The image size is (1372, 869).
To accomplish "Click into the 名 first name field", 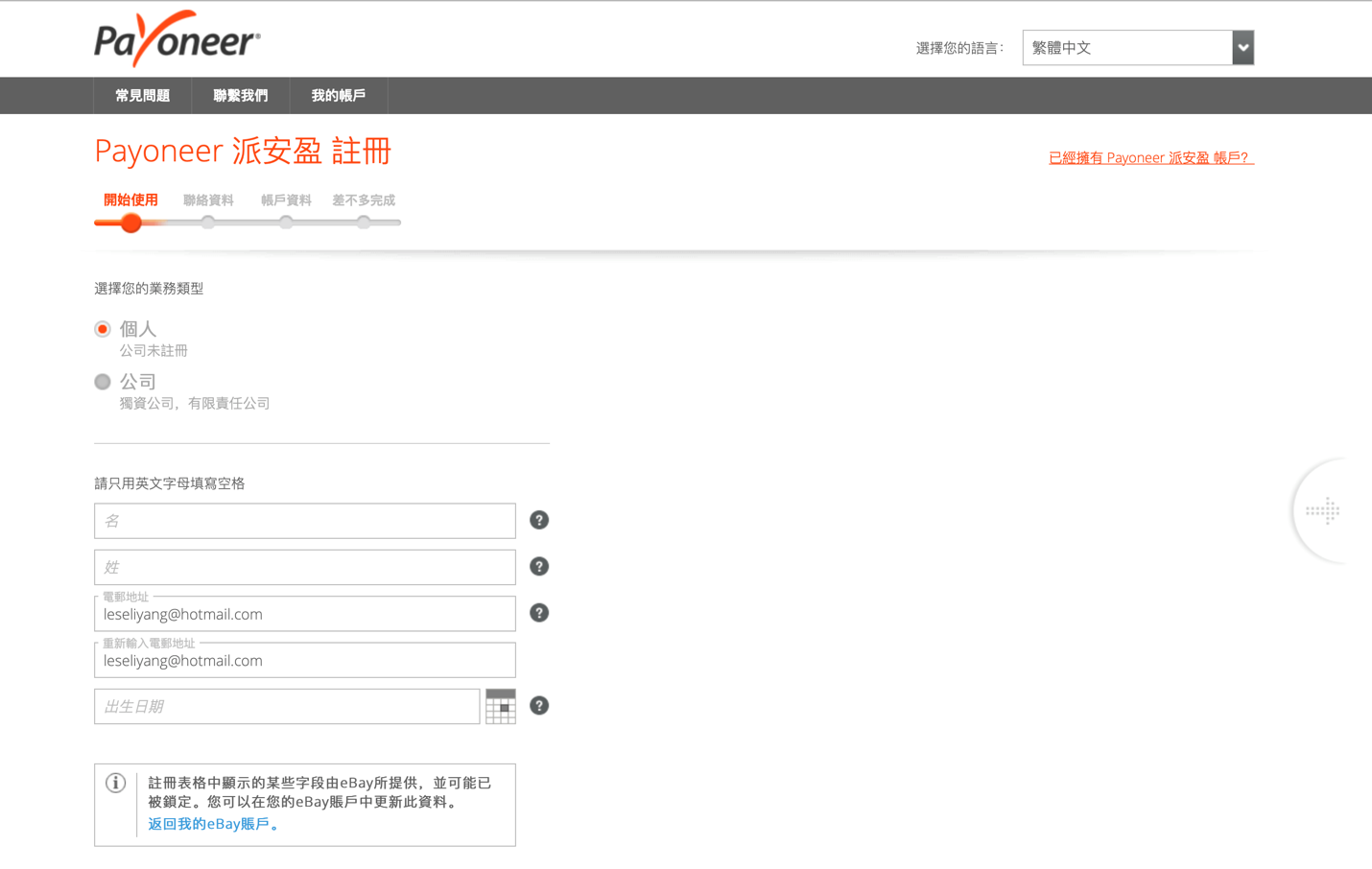I will (305, 521).
